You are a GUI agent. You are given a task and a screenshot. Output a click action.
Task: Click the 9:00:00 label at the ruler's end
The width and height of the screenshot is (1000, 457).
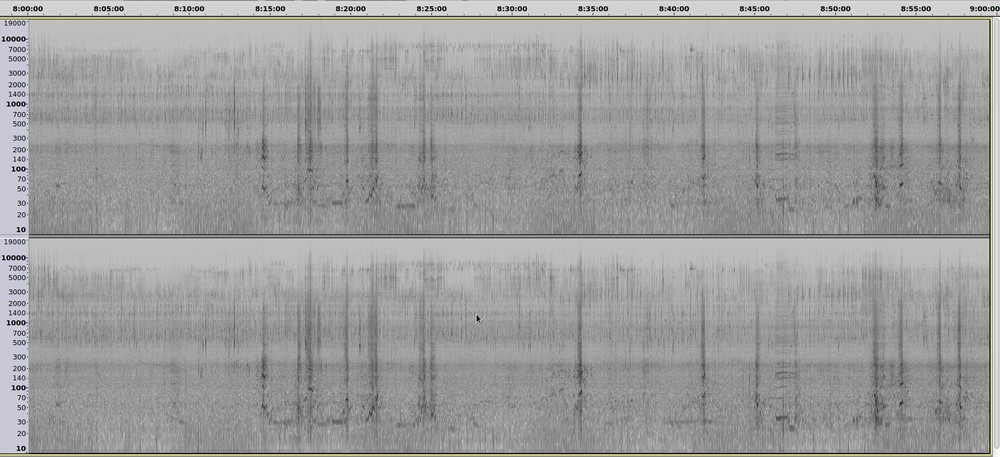[x=982, y=8]
